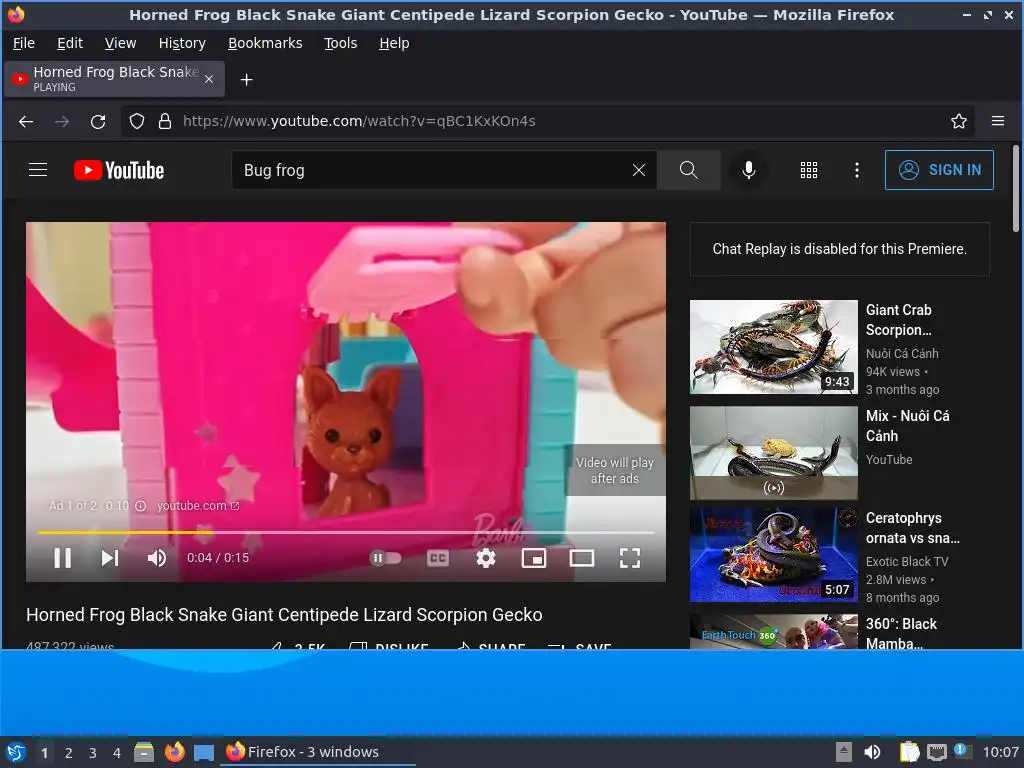Click the search magnifier button
Image resolution: width=1024 pixels, height=768 pixels.
point(688,170)
